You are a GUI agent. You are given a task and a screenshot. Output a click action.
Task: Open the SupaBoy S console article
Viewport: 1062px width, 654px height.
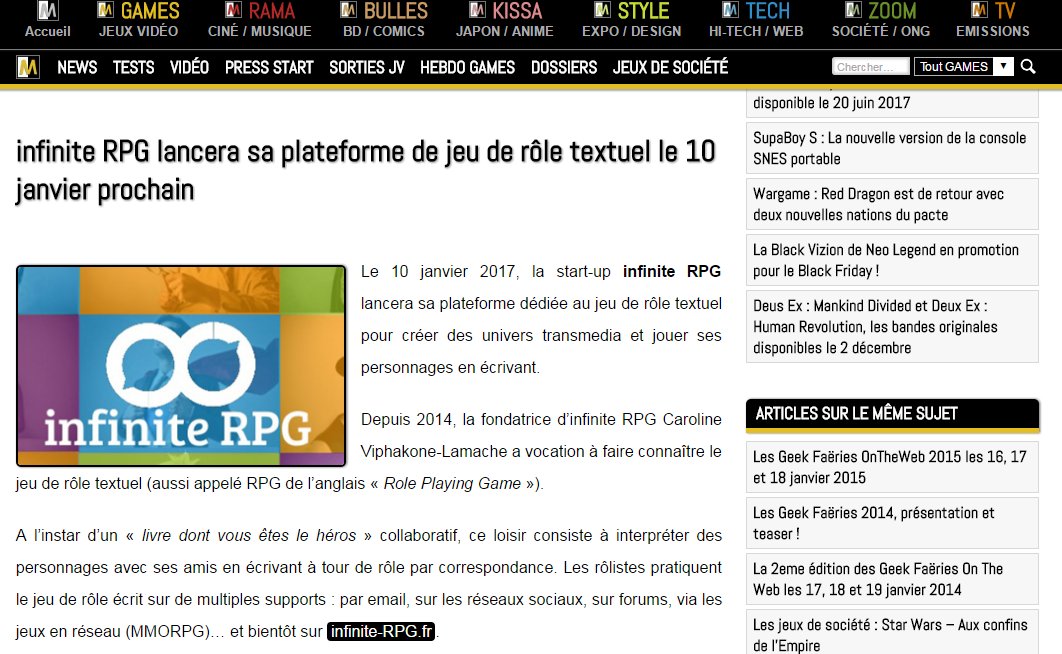pyautogui.click(x=892, y=148)
